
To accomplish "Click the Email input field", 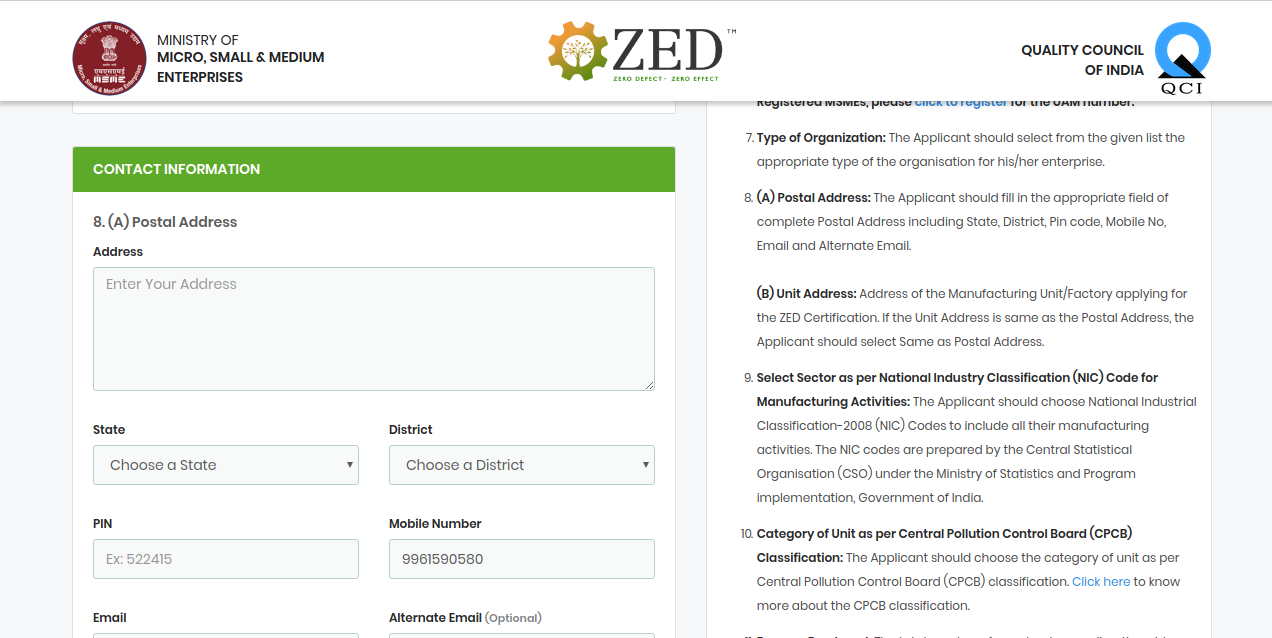I will coord(225,635).
